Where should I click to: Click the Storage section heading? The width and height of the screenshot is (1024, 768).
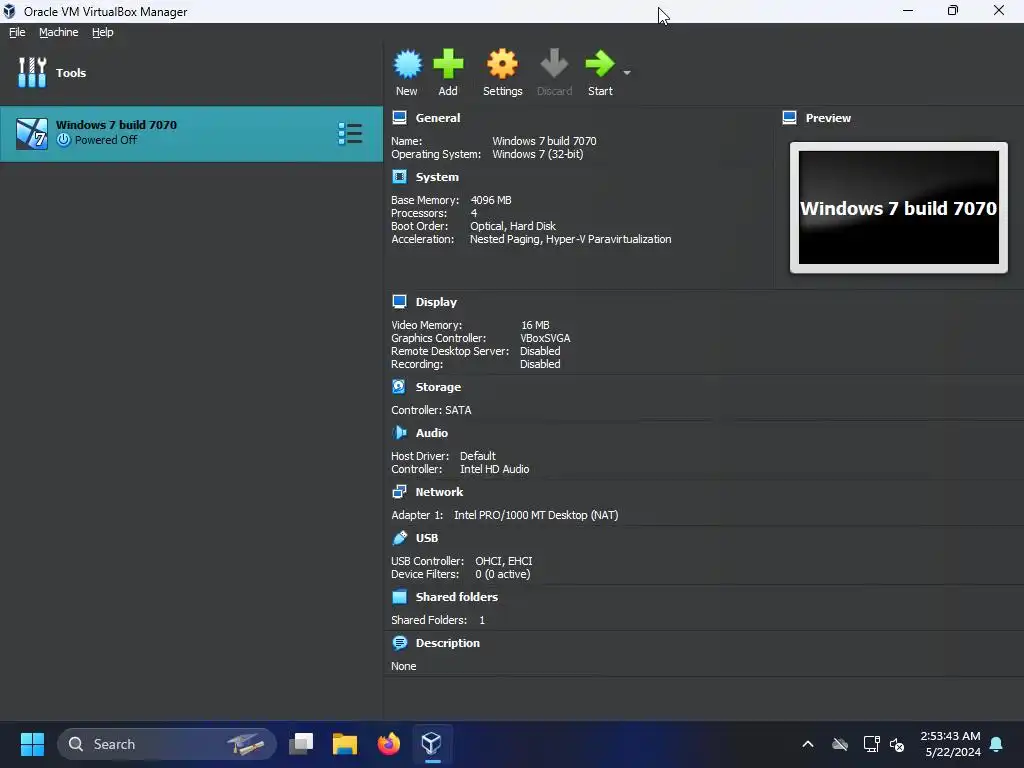pos(438,387)
